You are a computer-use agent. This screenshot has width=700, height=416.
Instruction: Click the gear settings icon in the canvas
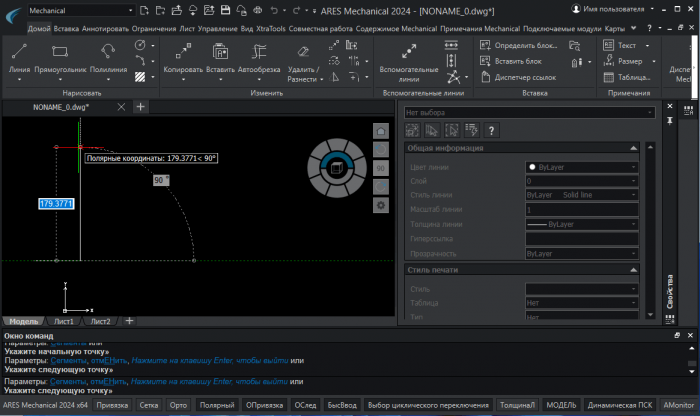pyautogui.click(x=380, y=204)
